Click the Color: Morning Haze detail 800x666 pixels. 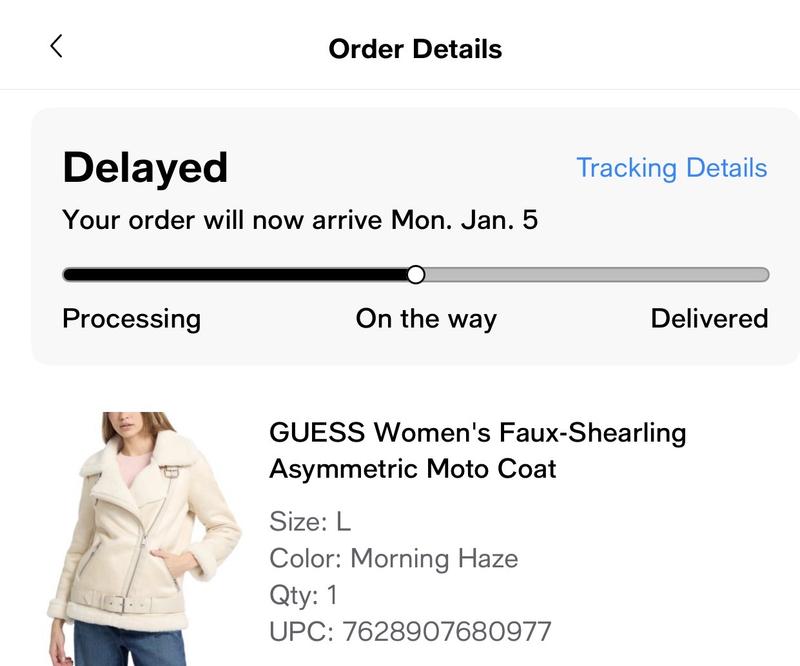(393, 558)
